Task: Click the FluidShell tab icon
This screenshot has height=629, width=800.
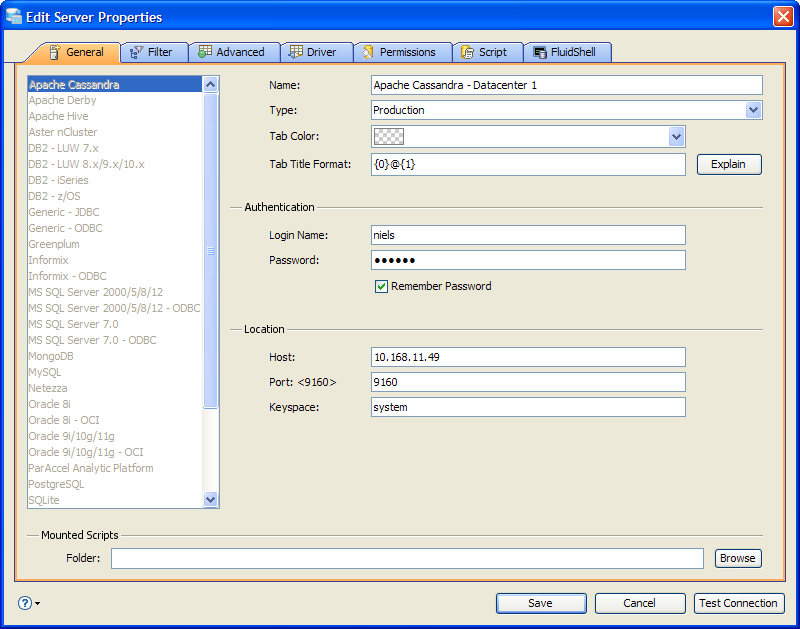Action: (540, 52)
